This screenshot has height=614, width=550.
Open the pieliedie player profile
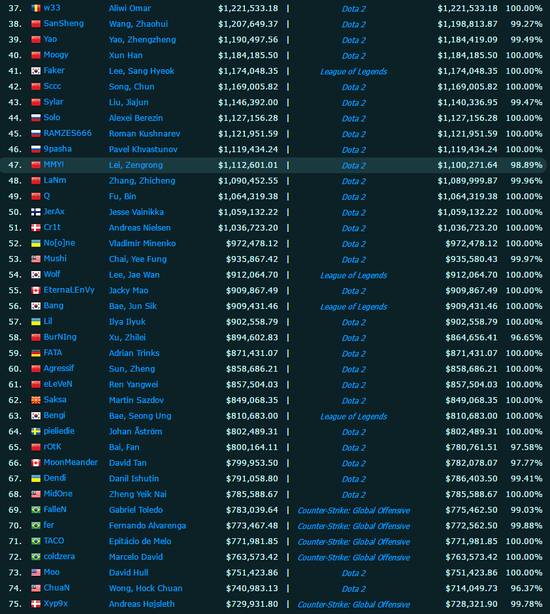click(x=59, y=431)
